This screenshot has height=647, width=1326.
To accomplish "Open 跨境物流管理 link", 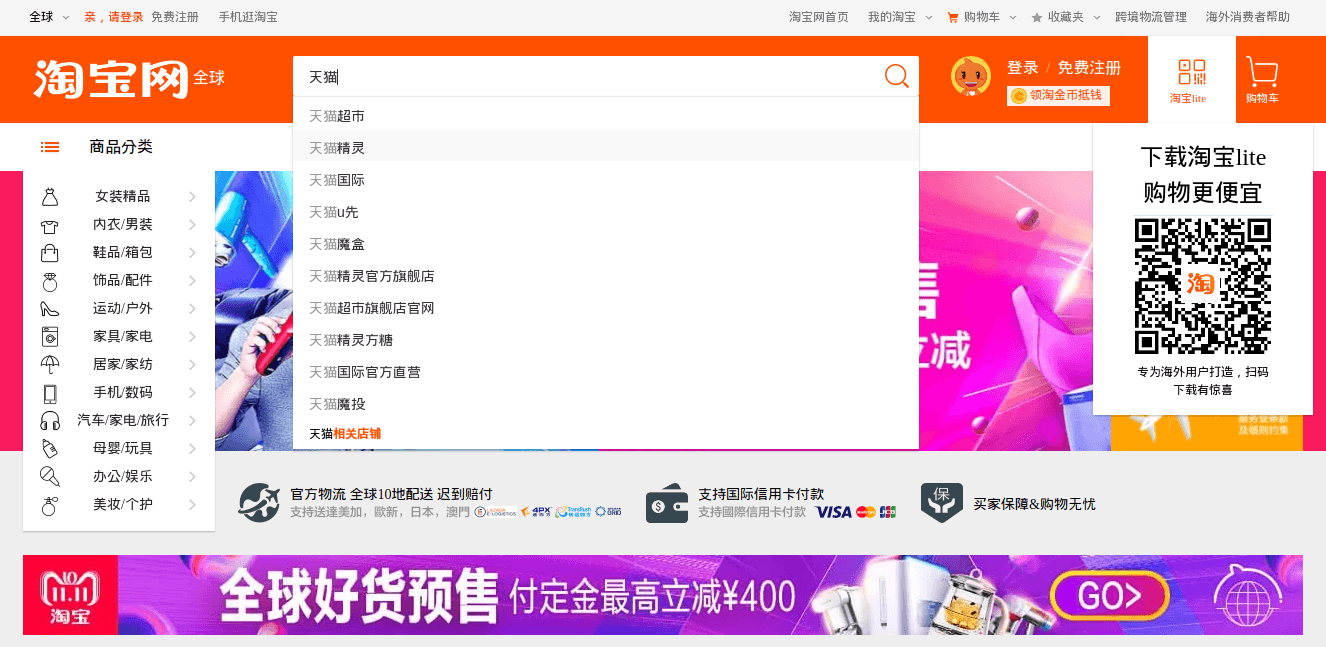I will (1151, 17).
